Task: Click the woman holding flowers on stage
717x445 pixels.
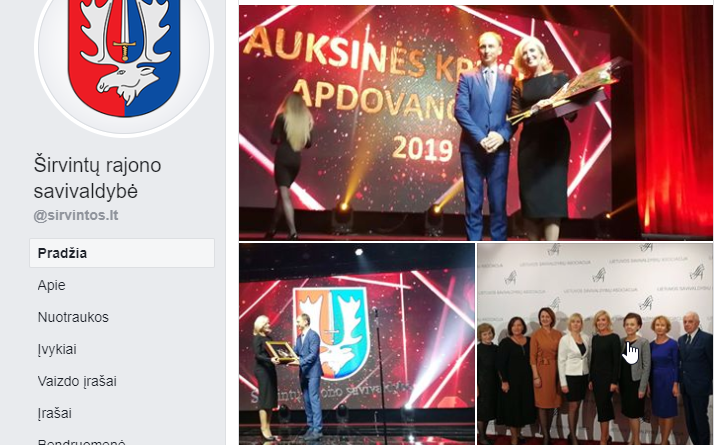Action: pyautogui.click(x=542, y=133)
